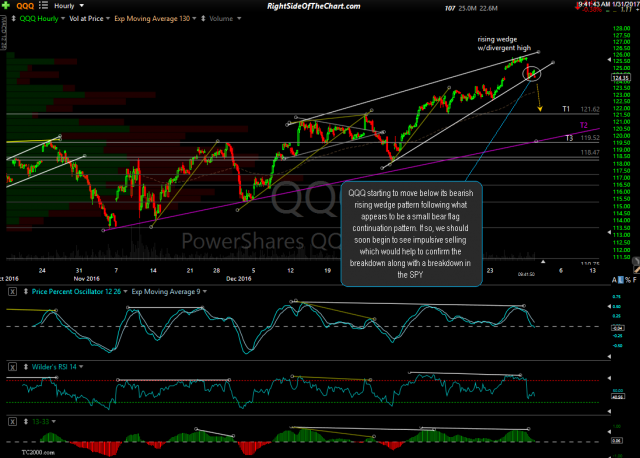
Task: Expand QQQ Hourly dropdown arrow
Action: [x=63, y=19]
